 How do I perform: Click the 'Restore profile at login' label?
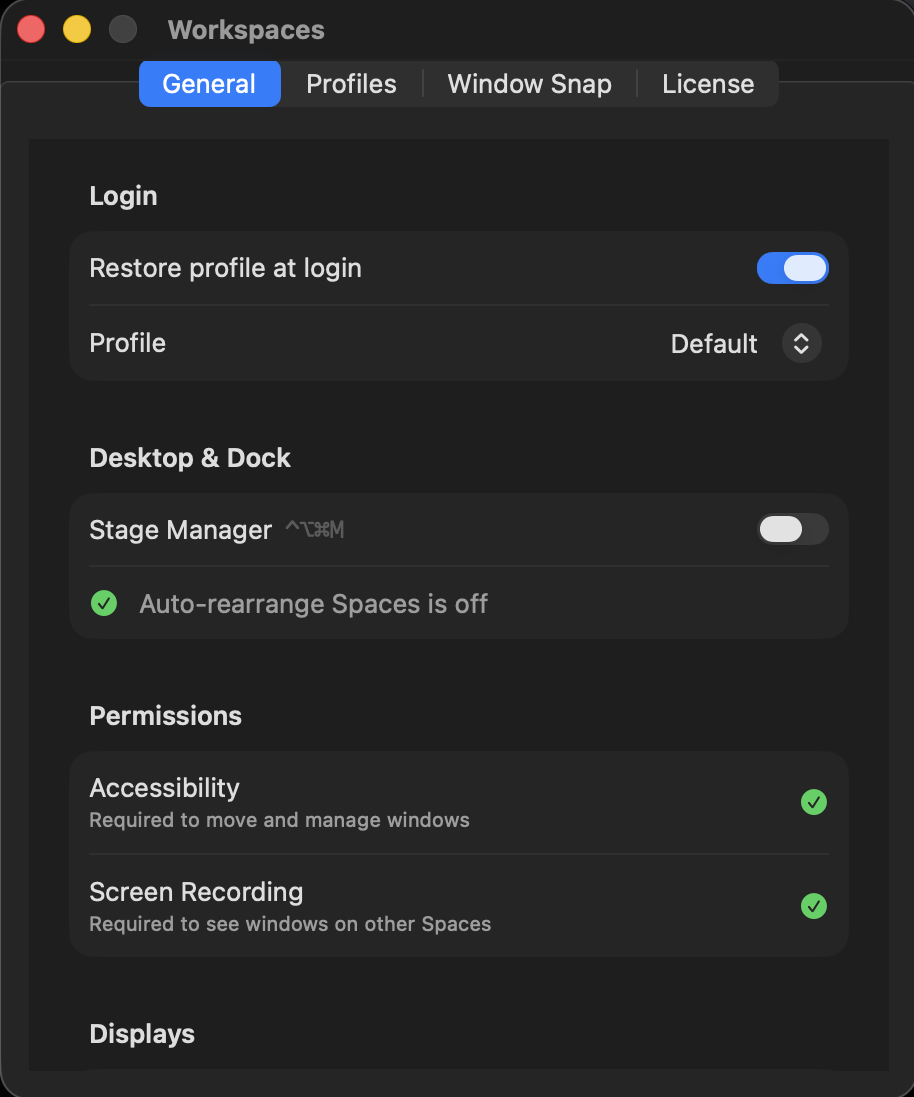[x=225, y=268]
